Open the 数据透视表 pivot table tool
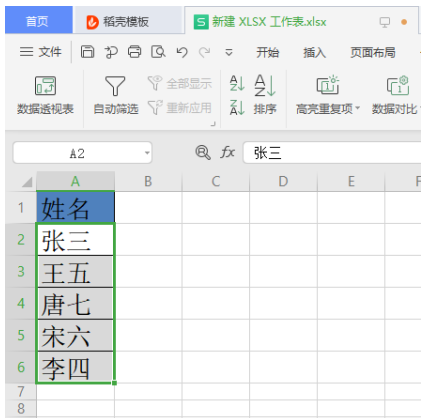The height and width of the screenshot is (418, 425). pyautogui.click(x=45, y=95)
